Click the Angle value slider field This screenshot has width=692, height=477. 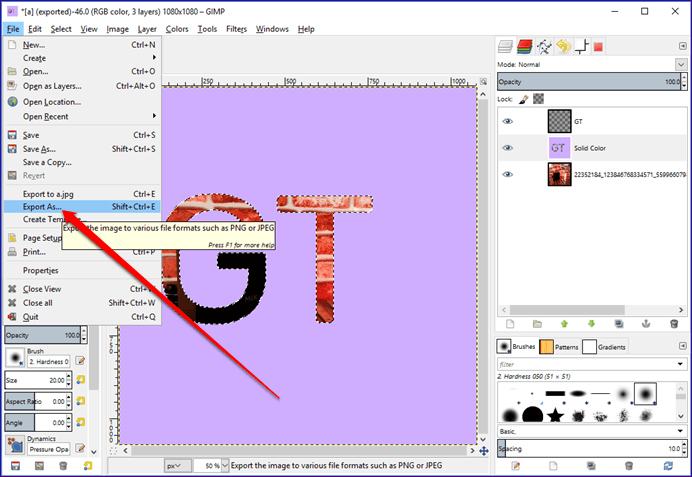coord(35,422)
